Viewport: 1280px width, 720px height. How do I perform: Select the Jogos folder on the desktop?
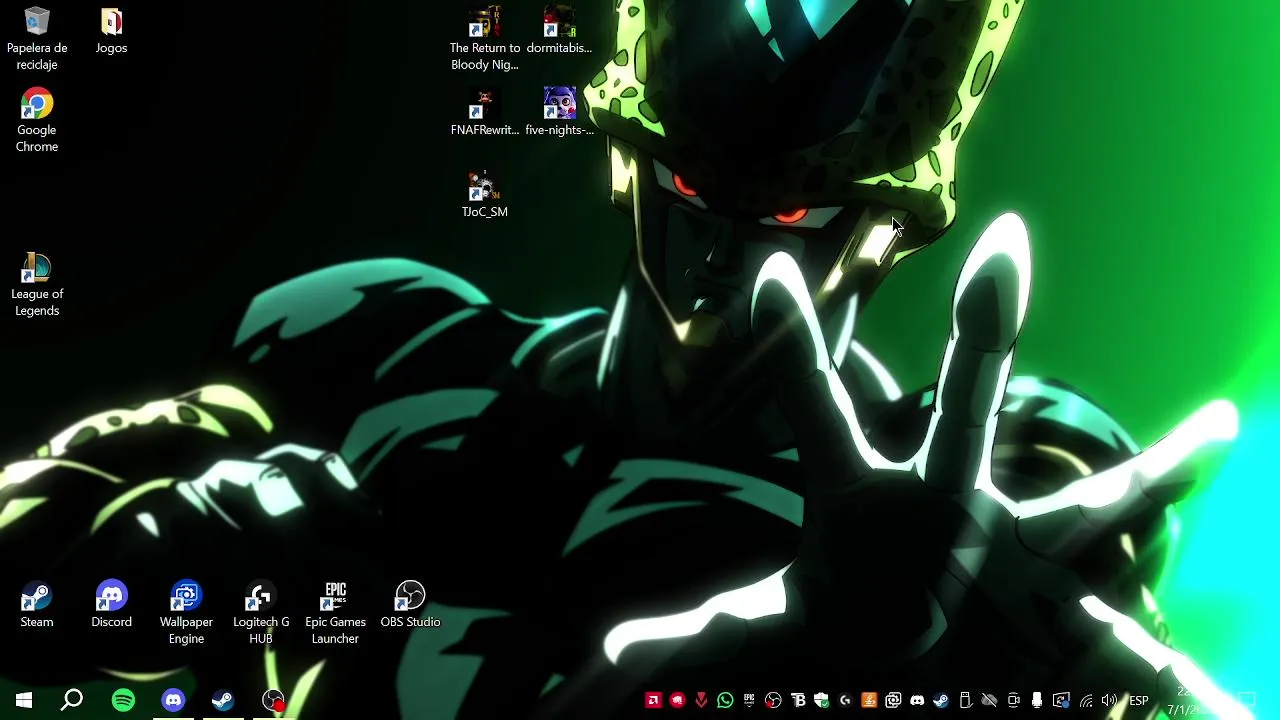(111, 30)
